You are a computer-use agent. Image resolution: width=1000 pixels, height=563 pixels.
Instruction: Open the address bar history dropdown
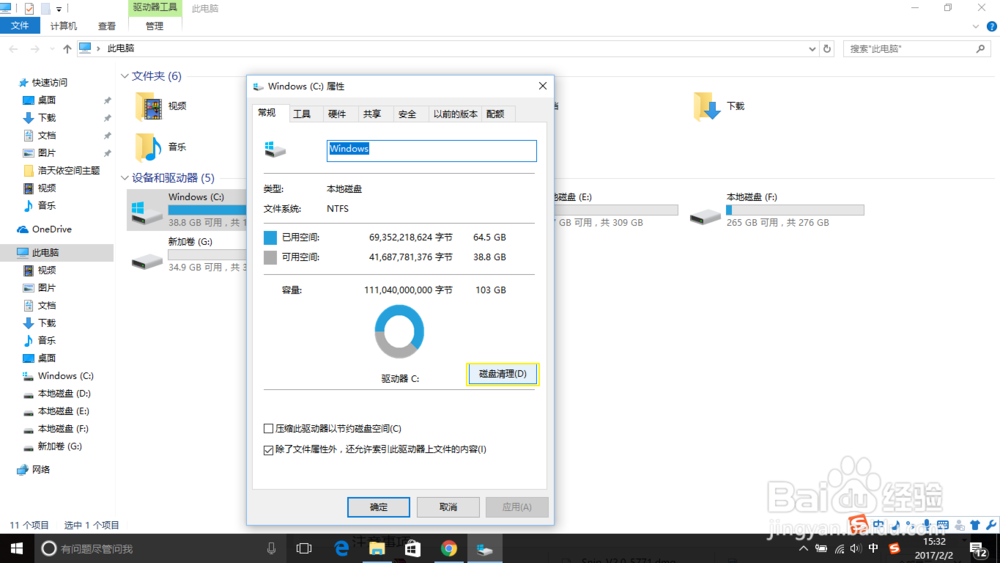[812, 48]
